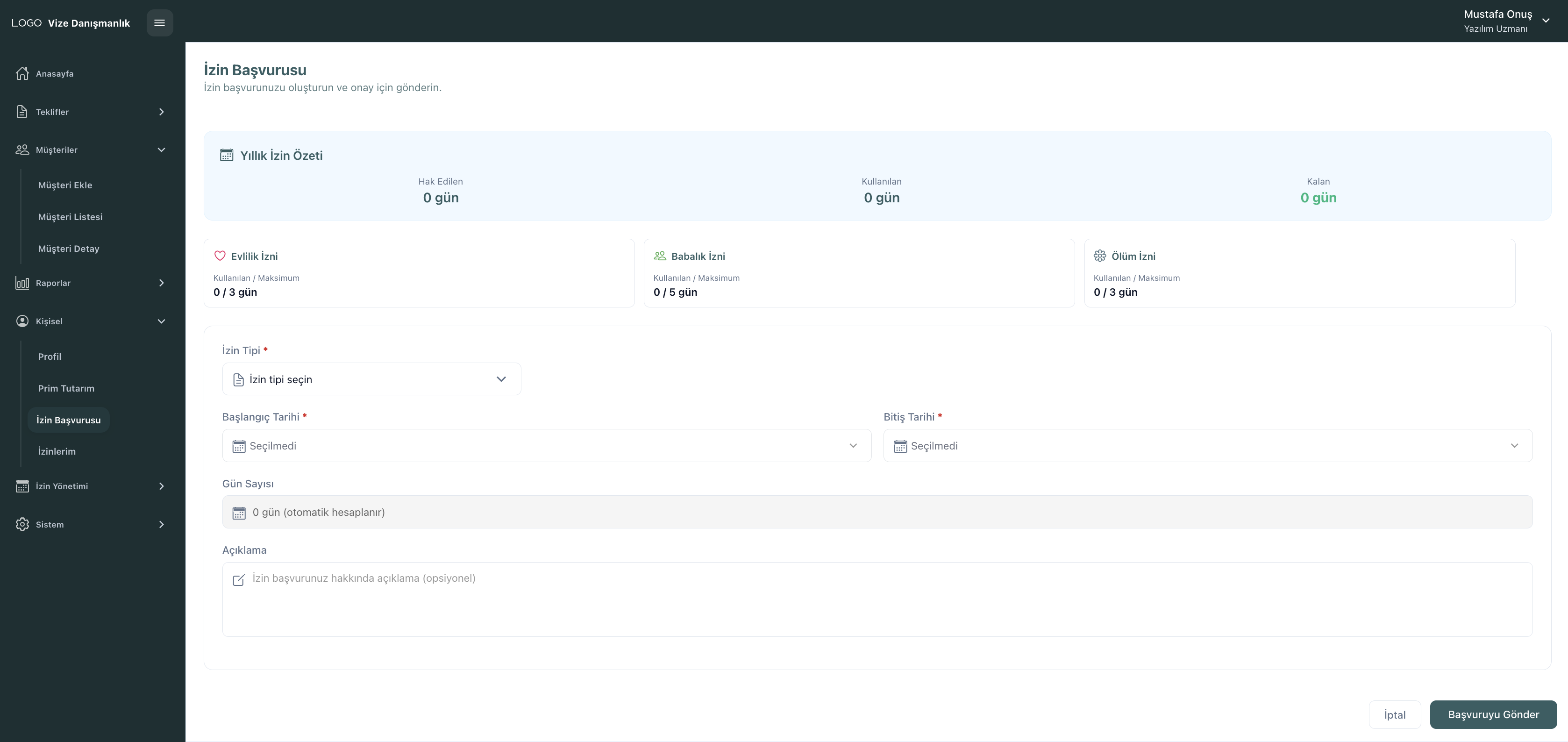
Task: Open the İzinlerim menu item
Action: 57,452
